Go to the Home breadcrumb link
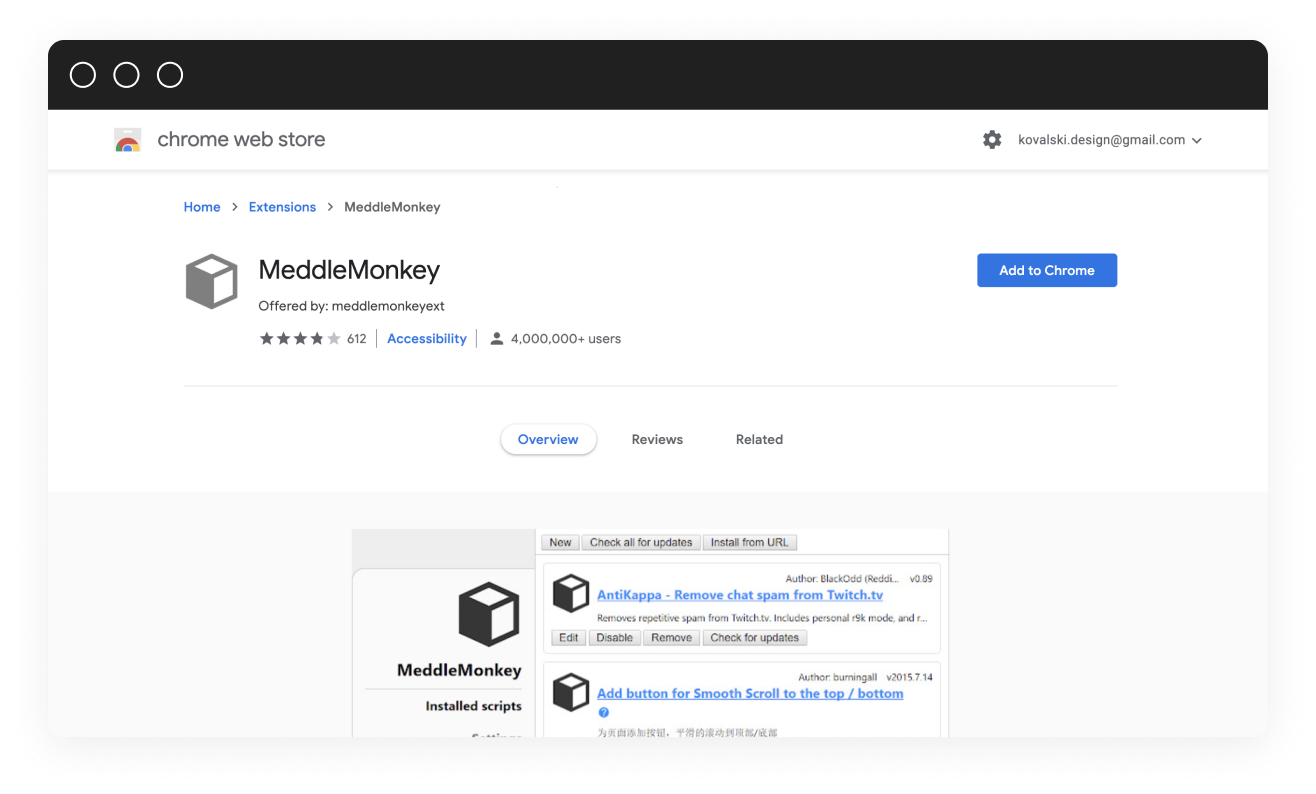The width and height of the screenshot is (1316, 794). (202, 207)
